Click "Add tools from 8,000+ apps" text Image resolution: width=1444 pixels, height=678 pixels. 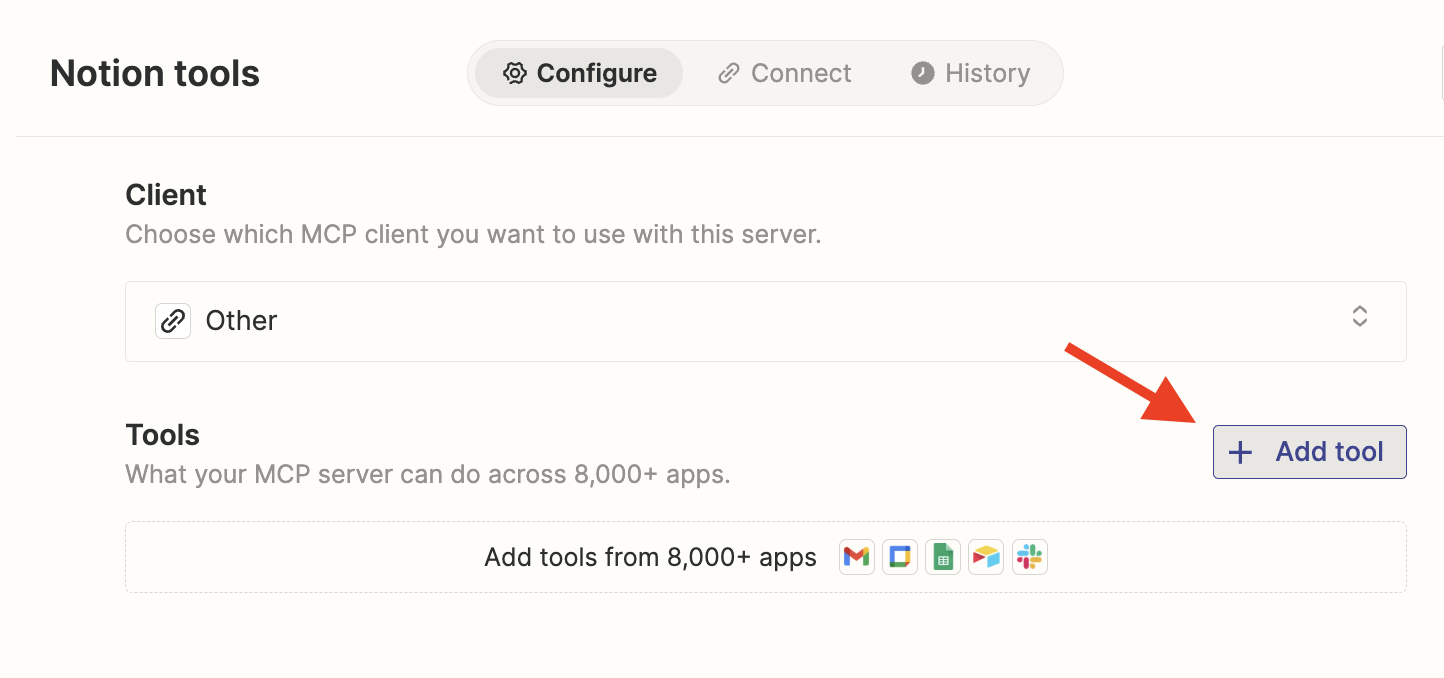651,557
